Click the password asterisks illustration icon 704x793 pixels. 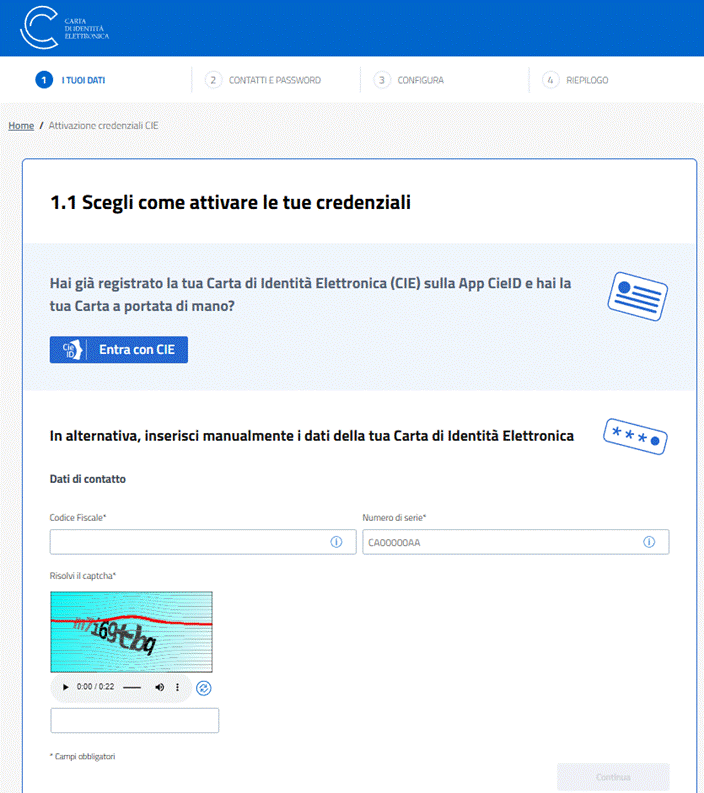click(635, 436)
